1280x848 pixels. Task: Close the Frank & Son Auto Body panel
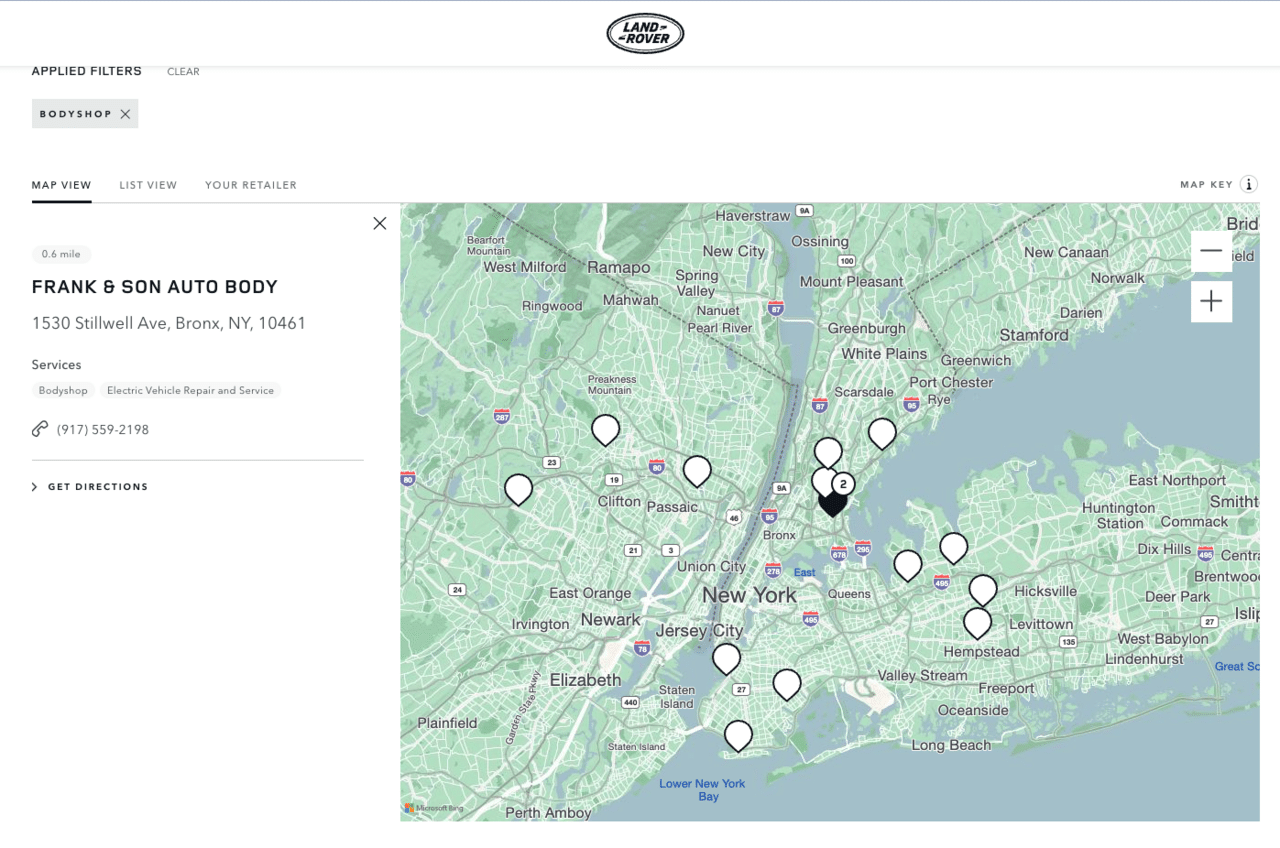(x=380, y=223)
